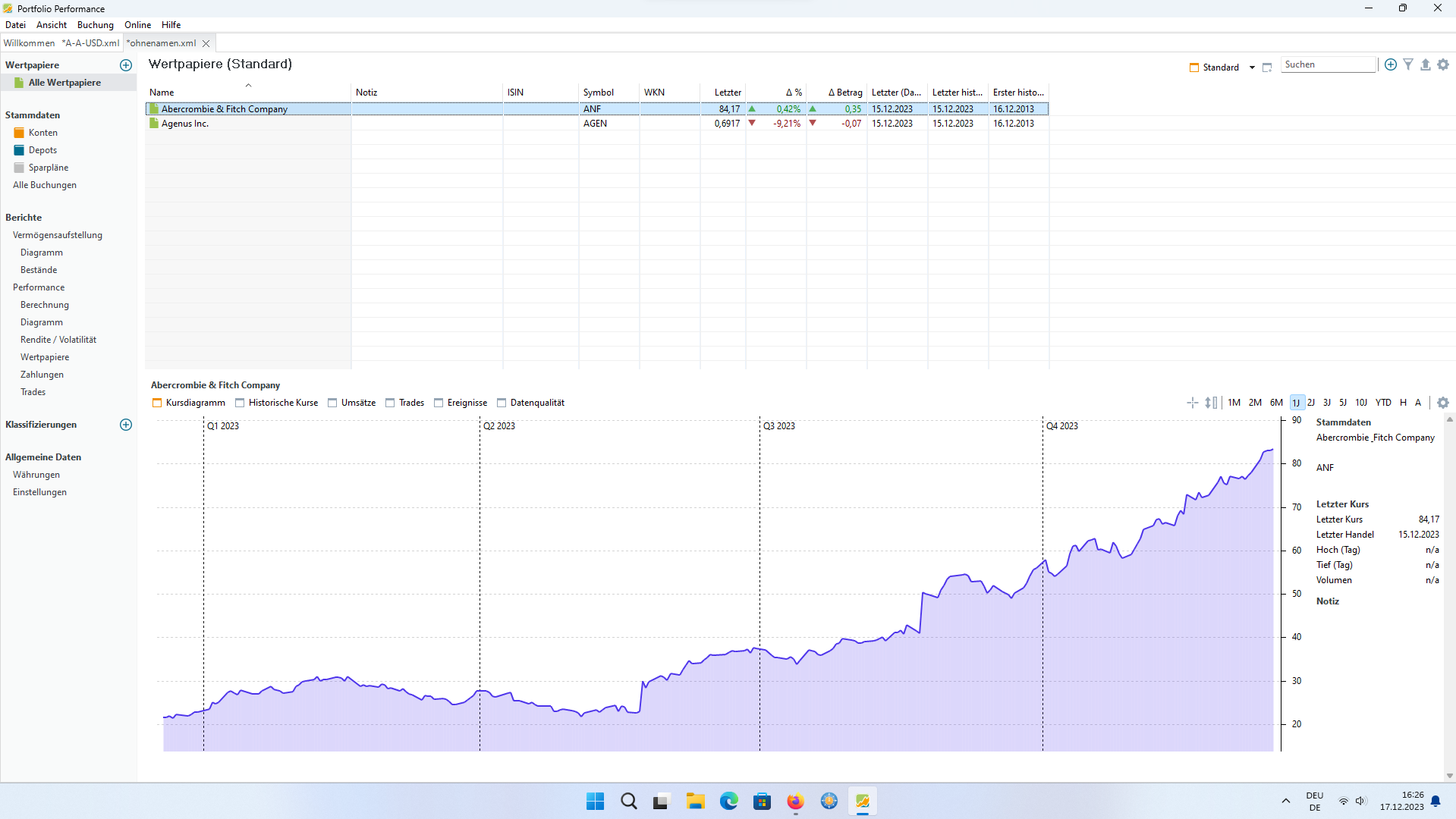Select Alle Wertpapiere in the sidebar
Viewport: 1456px width, 819px height.
(x=64, y=83)
